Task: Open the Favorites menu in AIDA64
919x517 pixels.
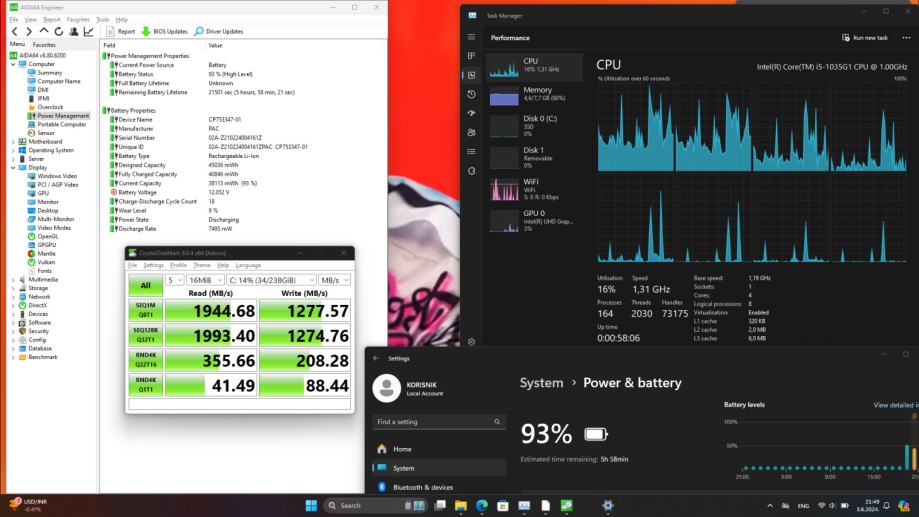Action: [x=78, y=20]
